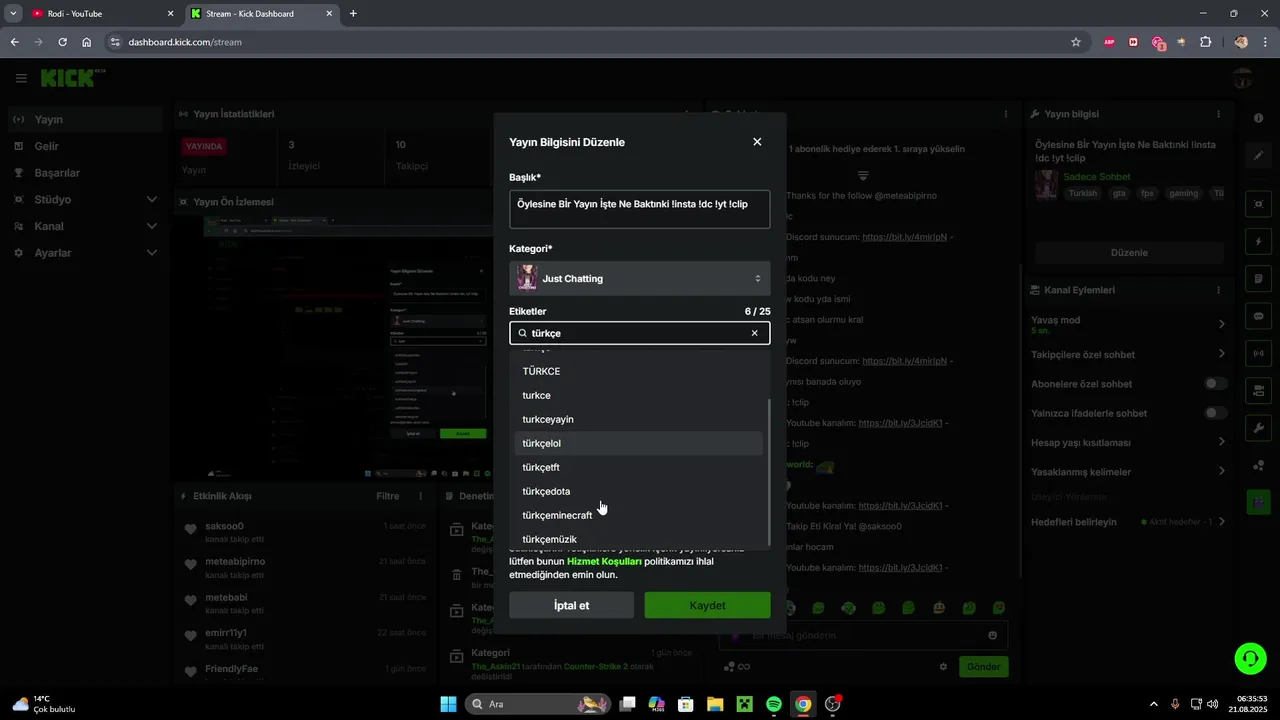The image size is (1280, 720).
Task: Click the broadcast signal icon in right toolbar
Action: (1258, 352)
